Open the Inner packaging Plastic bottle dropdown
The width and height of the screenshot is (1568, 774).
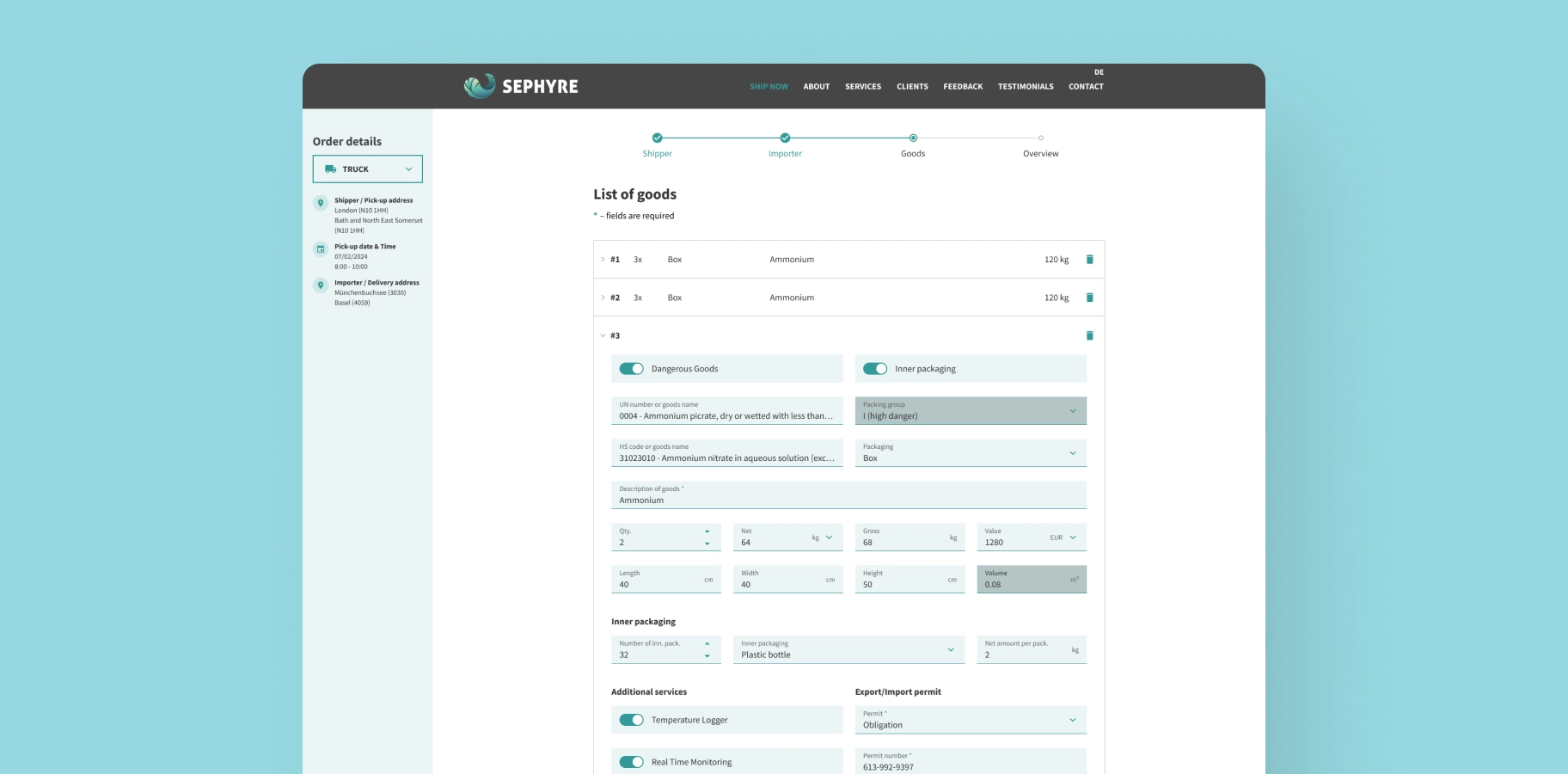(x=848, y=649)
